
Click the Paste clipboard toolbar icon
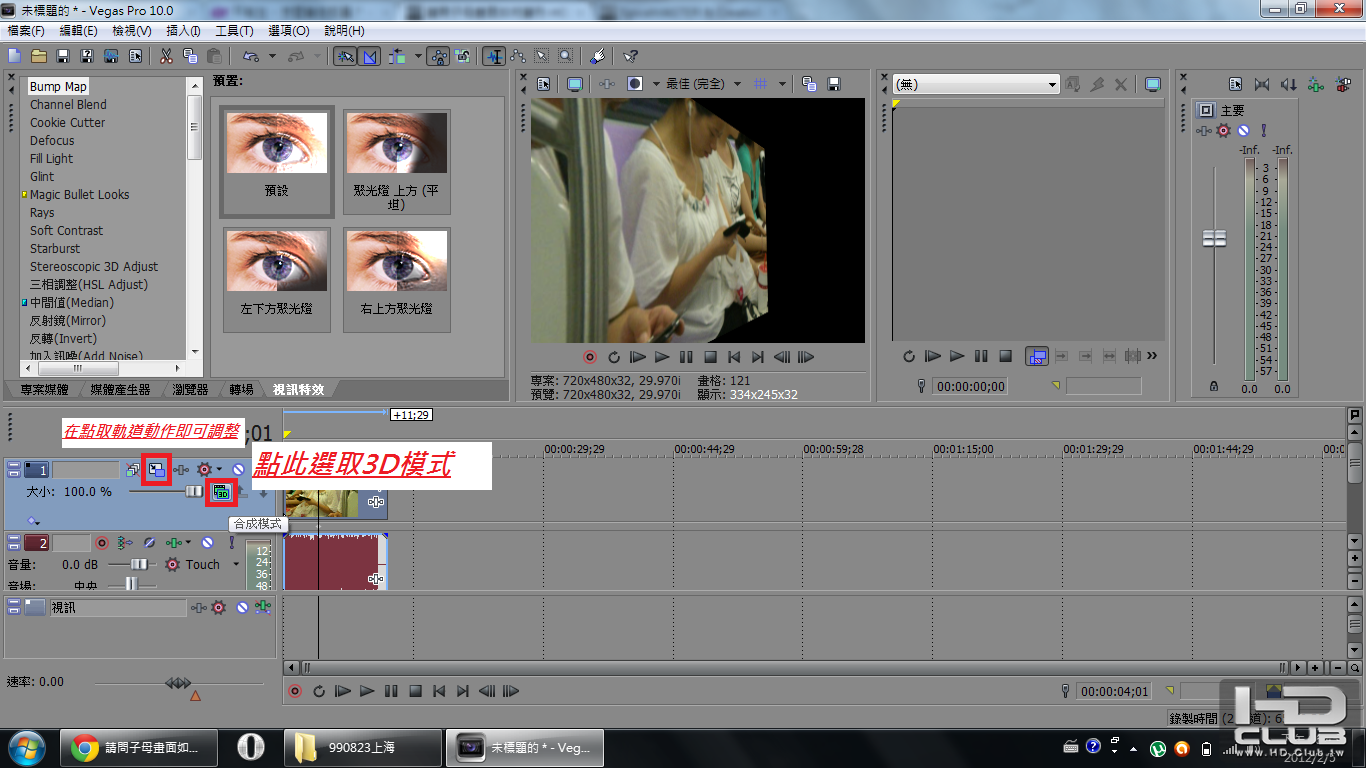tap(214, 56)
